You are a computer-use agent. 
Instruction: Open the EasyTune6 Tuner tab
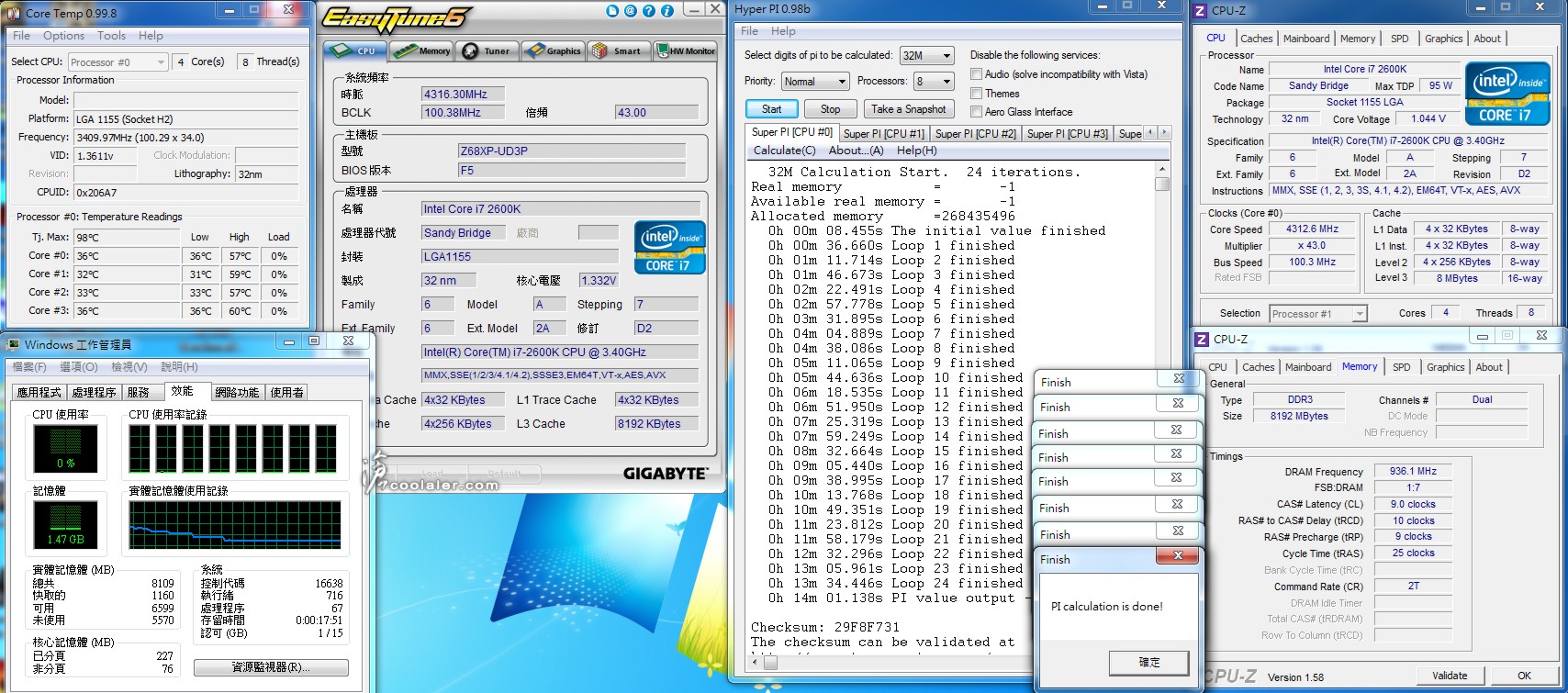(x=487, y=50)
